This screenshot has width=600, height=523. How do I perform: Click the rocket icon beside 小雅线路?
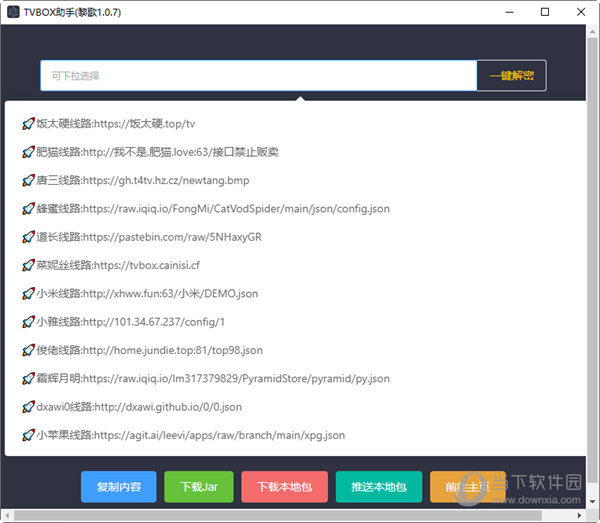28,322
